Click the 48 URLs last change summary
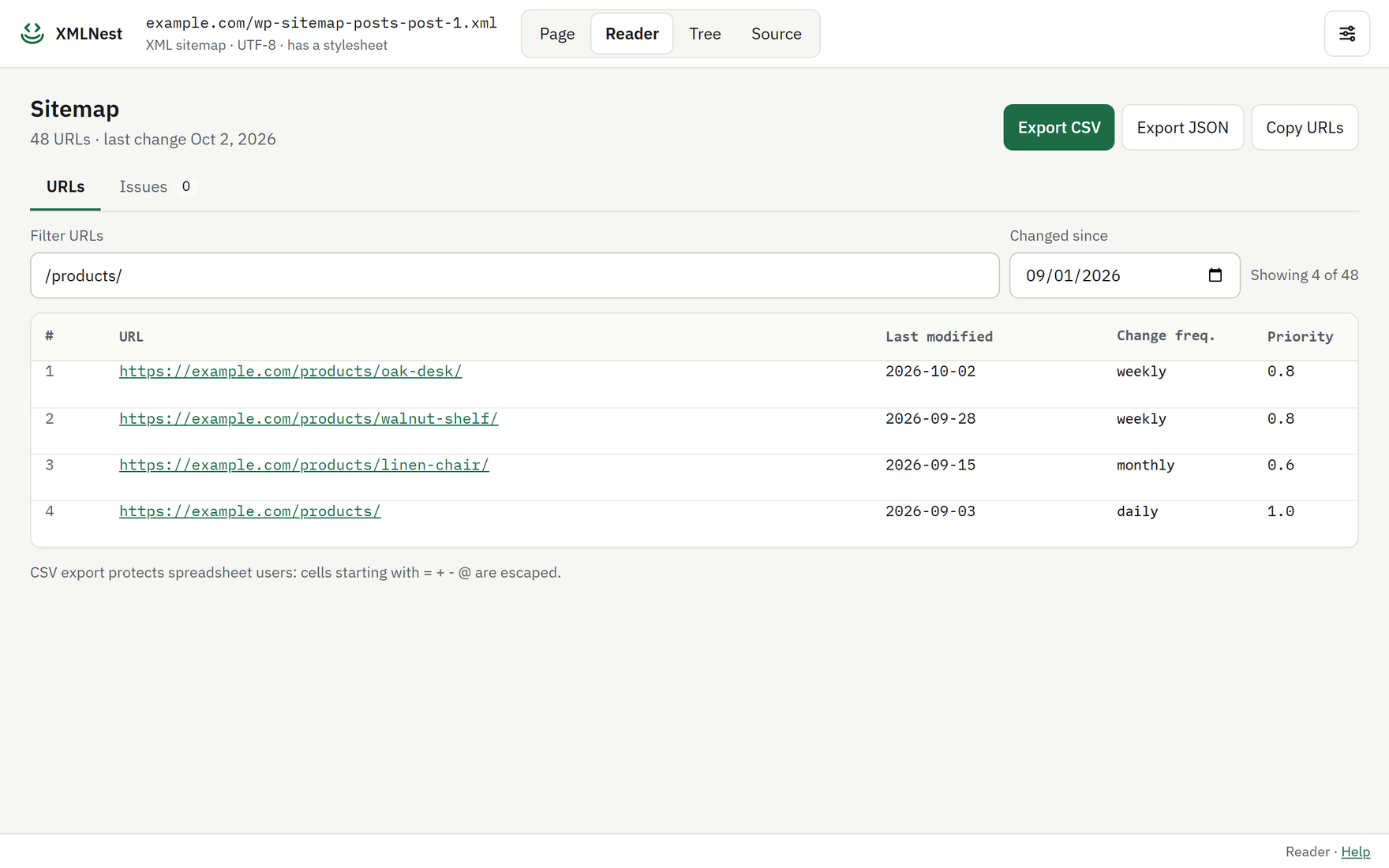The height and width of the screenshot is (868, 1389). (x=153, y=140)
